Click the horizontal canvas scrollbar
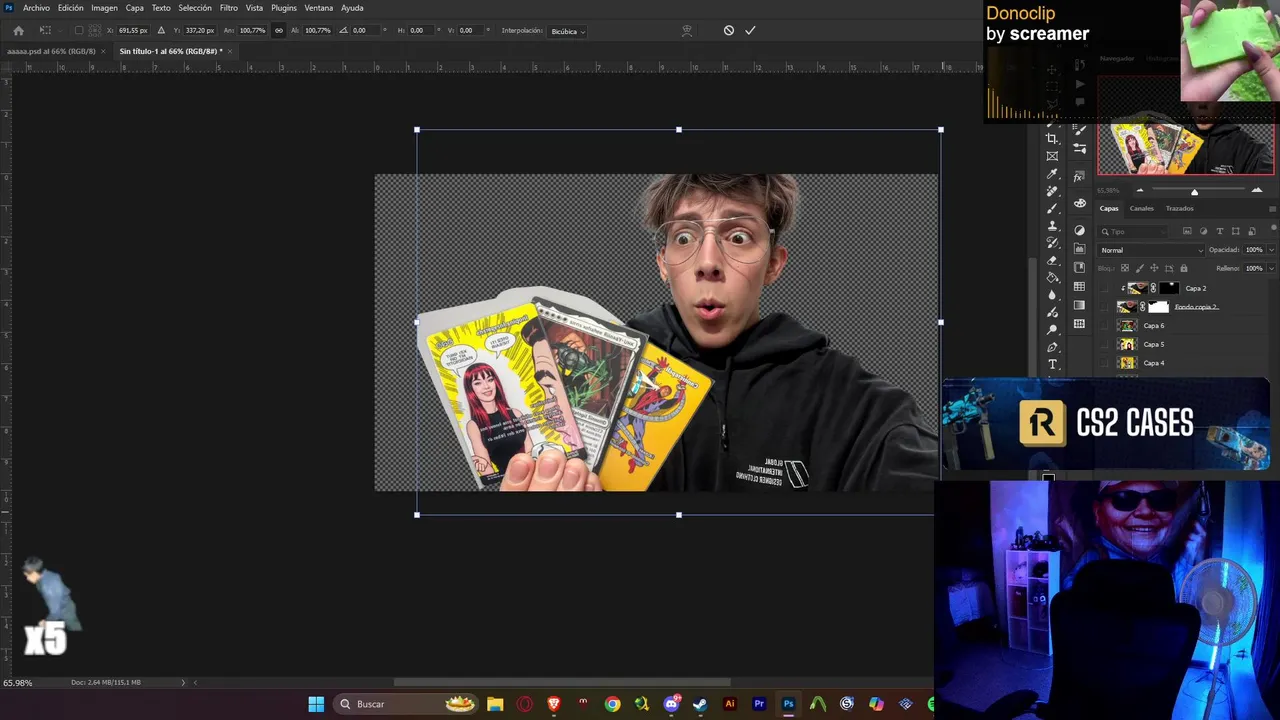 (560, 683)
